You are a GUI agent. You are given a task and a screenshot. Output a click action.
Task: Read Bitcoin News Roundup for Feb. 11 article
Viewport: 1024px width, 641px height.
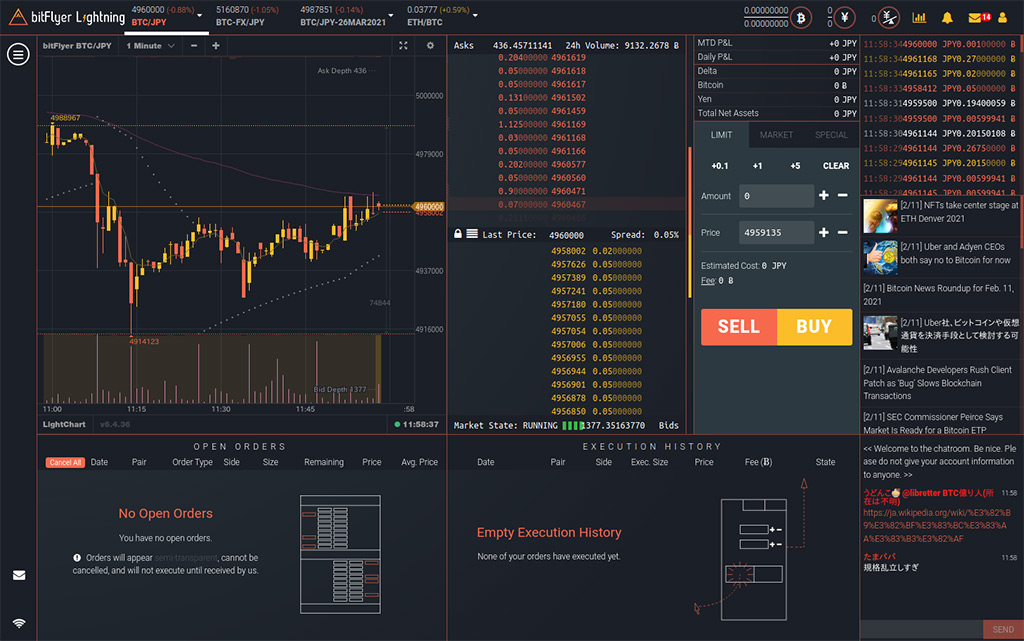coord(938,294)
